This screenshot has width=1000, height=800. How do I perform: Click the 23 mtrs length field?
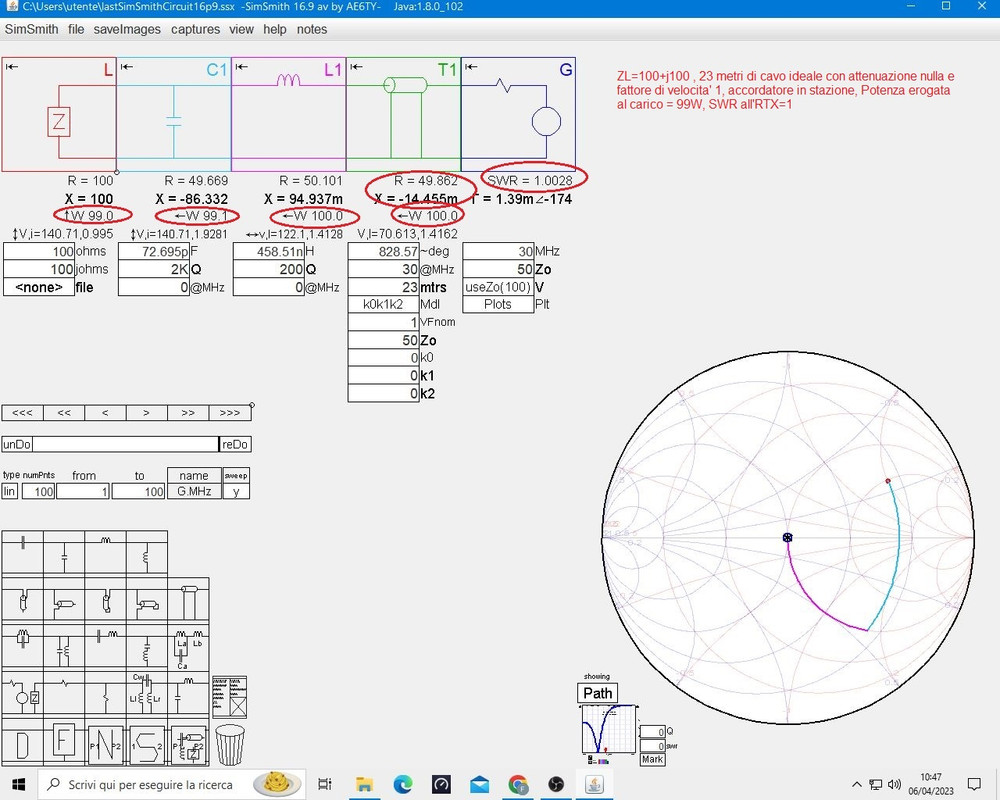tap(383, 287)
